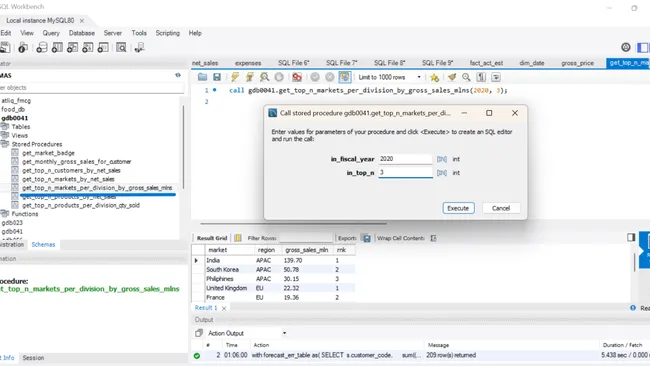Click the in_fiscal_year input field
650x366 pixels.
405,159
